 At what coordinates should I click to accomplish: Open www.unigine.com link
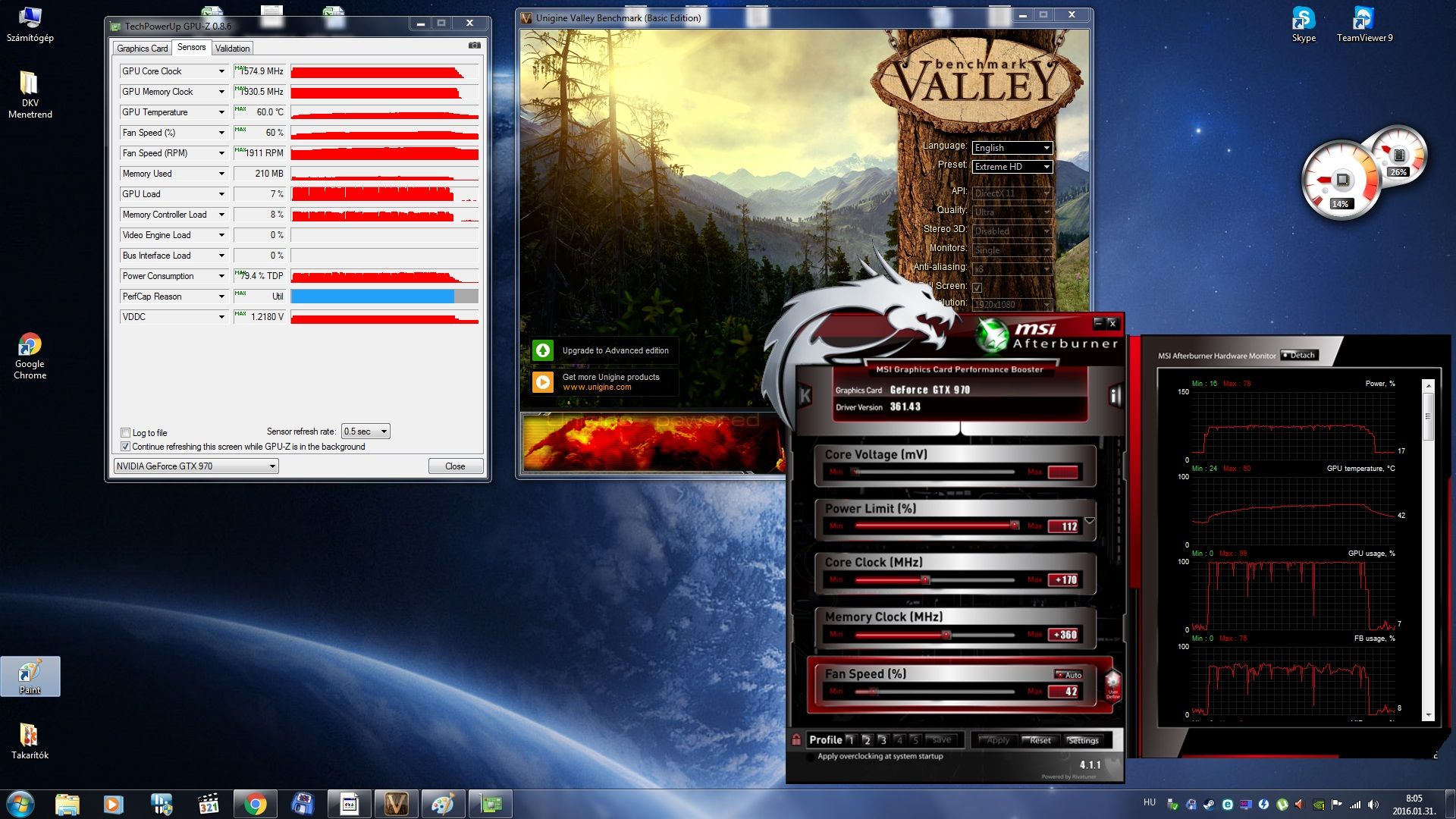coord(597,388)
